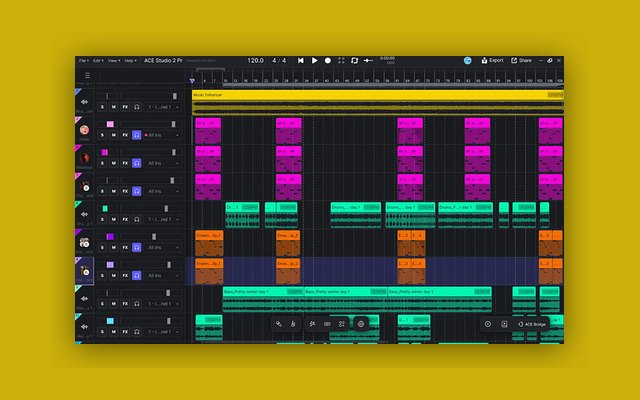Image resolution: width=640 pixels, height=400 pixels.
Task: Open the blue circular account avatar
Action: click(468, 60)
